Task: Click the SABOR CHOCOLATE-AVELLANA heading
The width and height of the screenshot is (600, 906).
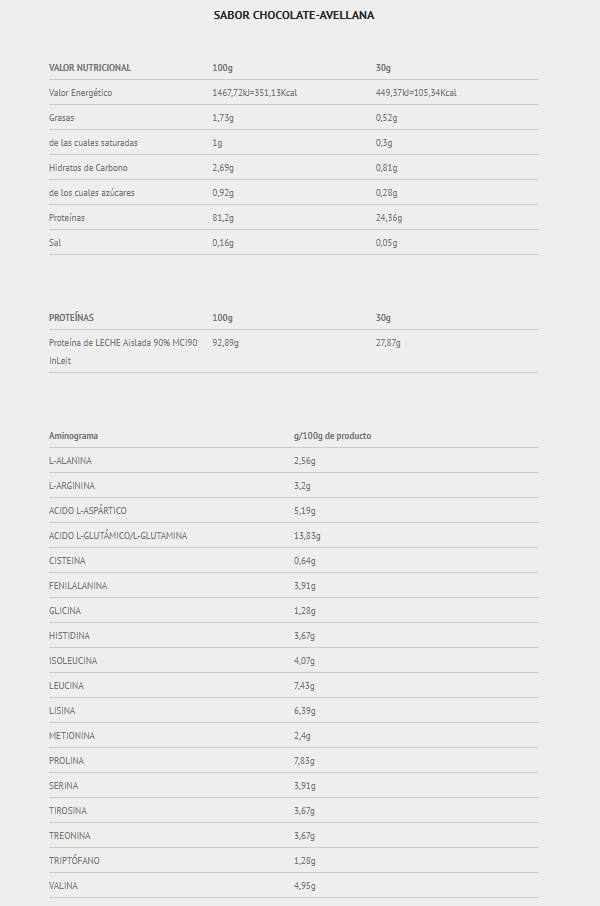Action: pos(294,16)
